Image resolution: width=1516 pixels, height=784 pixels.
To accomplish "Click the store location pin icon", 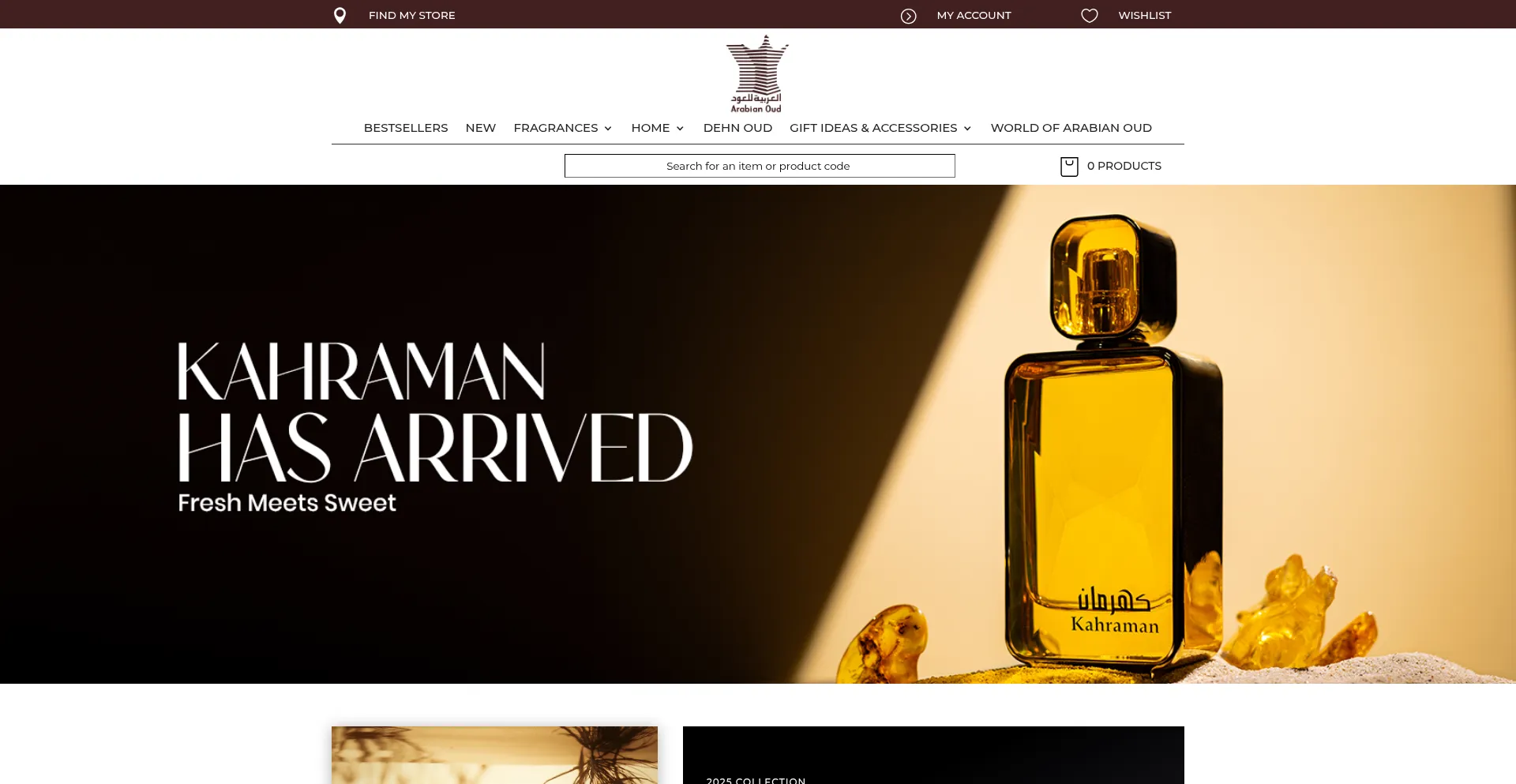I will click(340, 16).
